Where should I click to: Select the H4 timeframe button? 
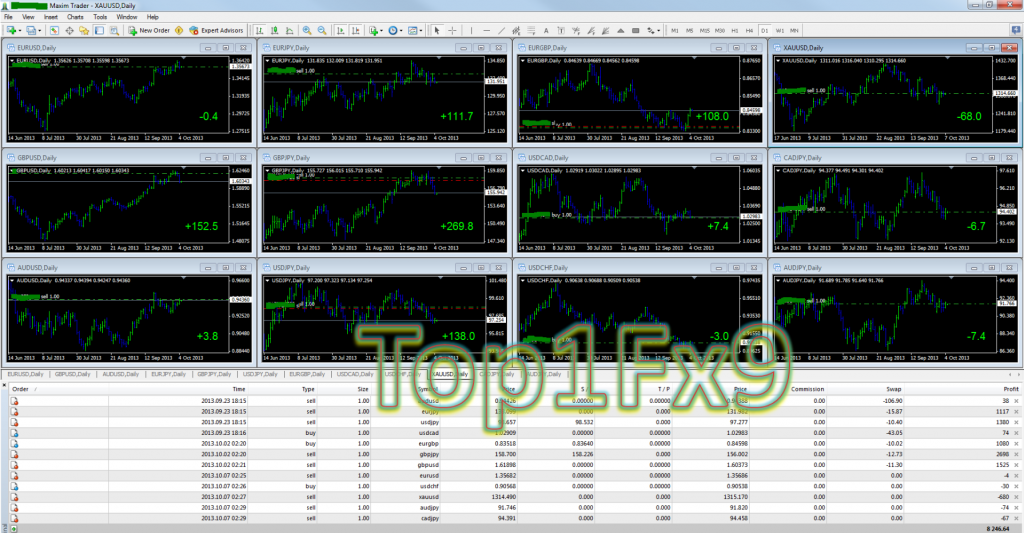(x=748, y=31)
